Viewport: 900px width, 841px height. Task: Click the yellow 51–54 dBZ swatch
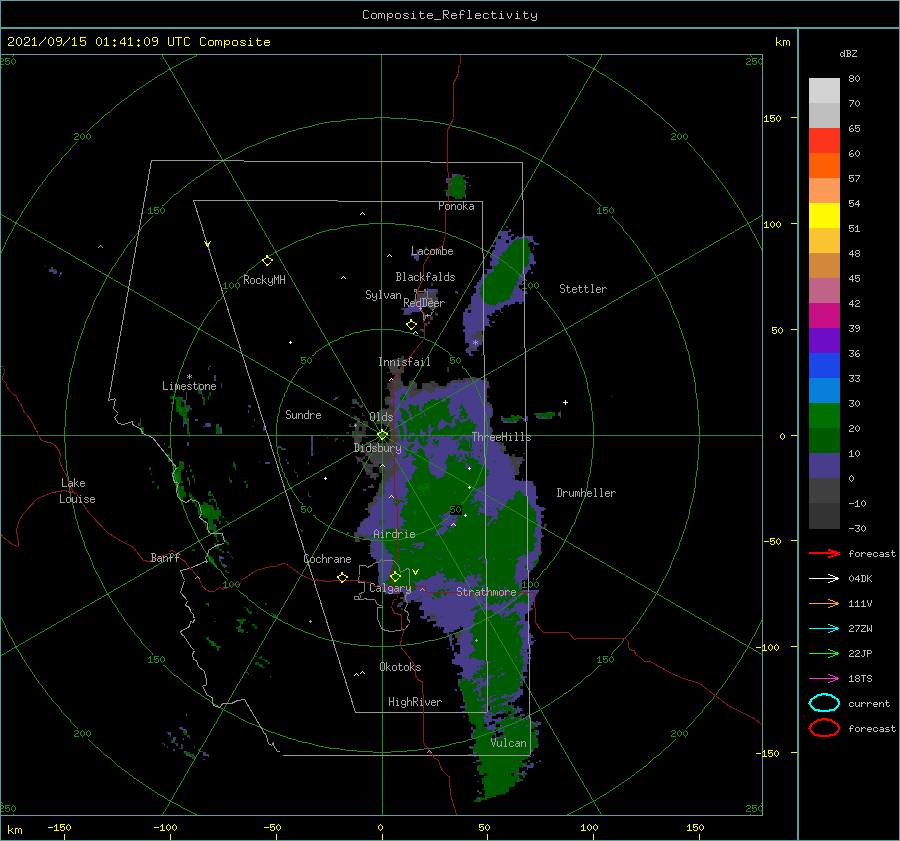point(824,215)
